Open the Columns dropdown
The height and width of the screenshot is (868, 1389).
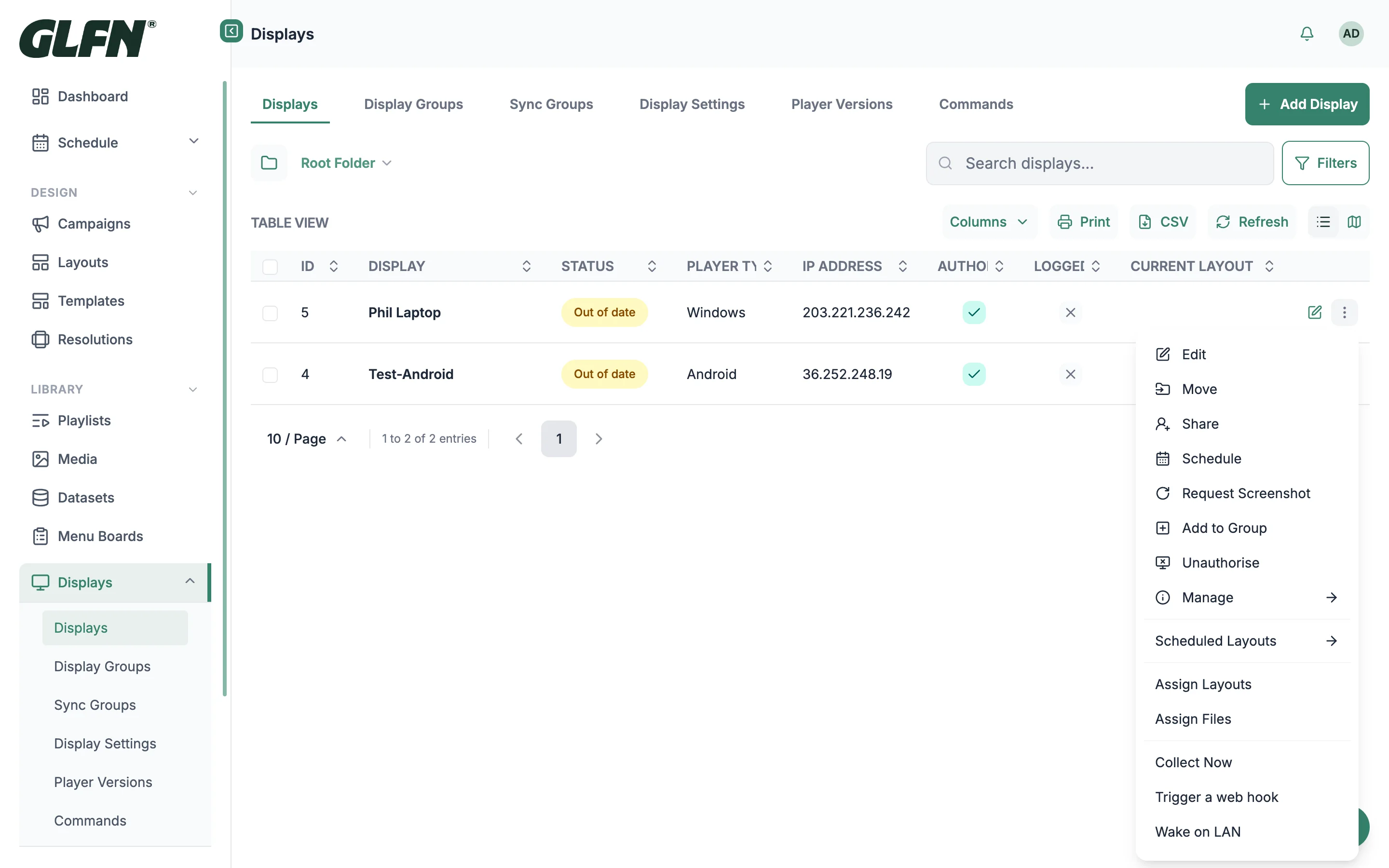point(989,222)
